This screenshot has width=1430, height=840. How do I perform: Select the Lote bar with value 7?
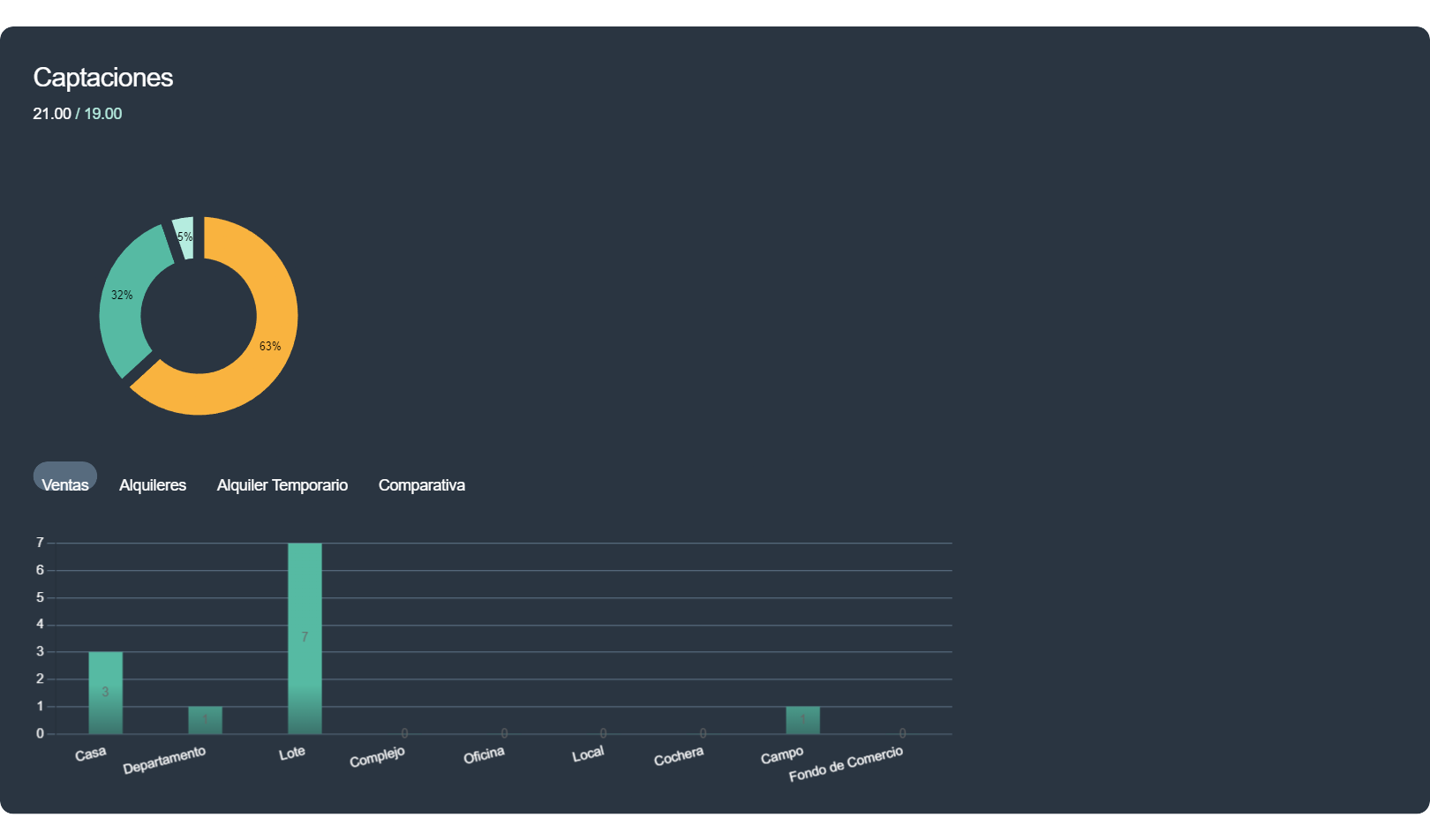tap(305, 638)
